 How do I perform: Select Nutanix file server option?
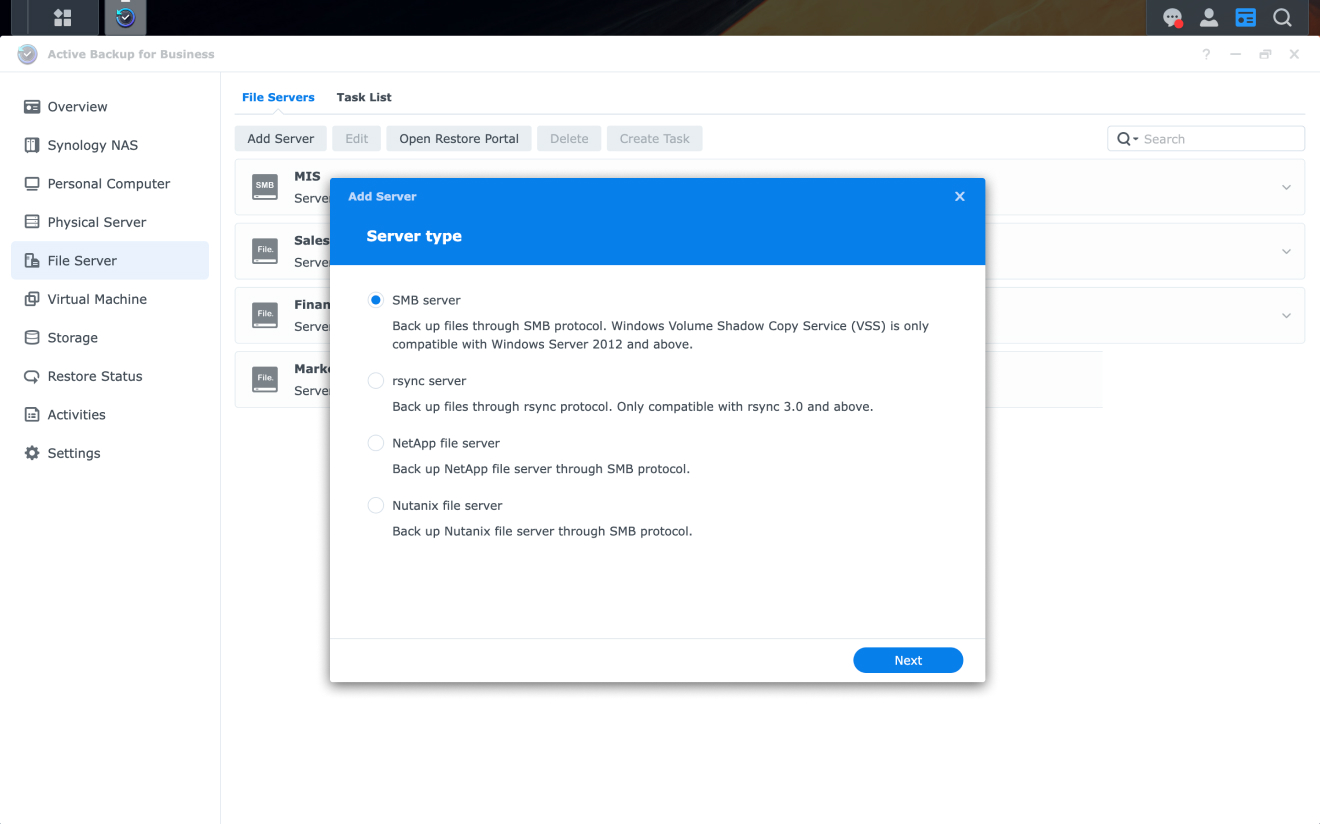coord(375,505)
